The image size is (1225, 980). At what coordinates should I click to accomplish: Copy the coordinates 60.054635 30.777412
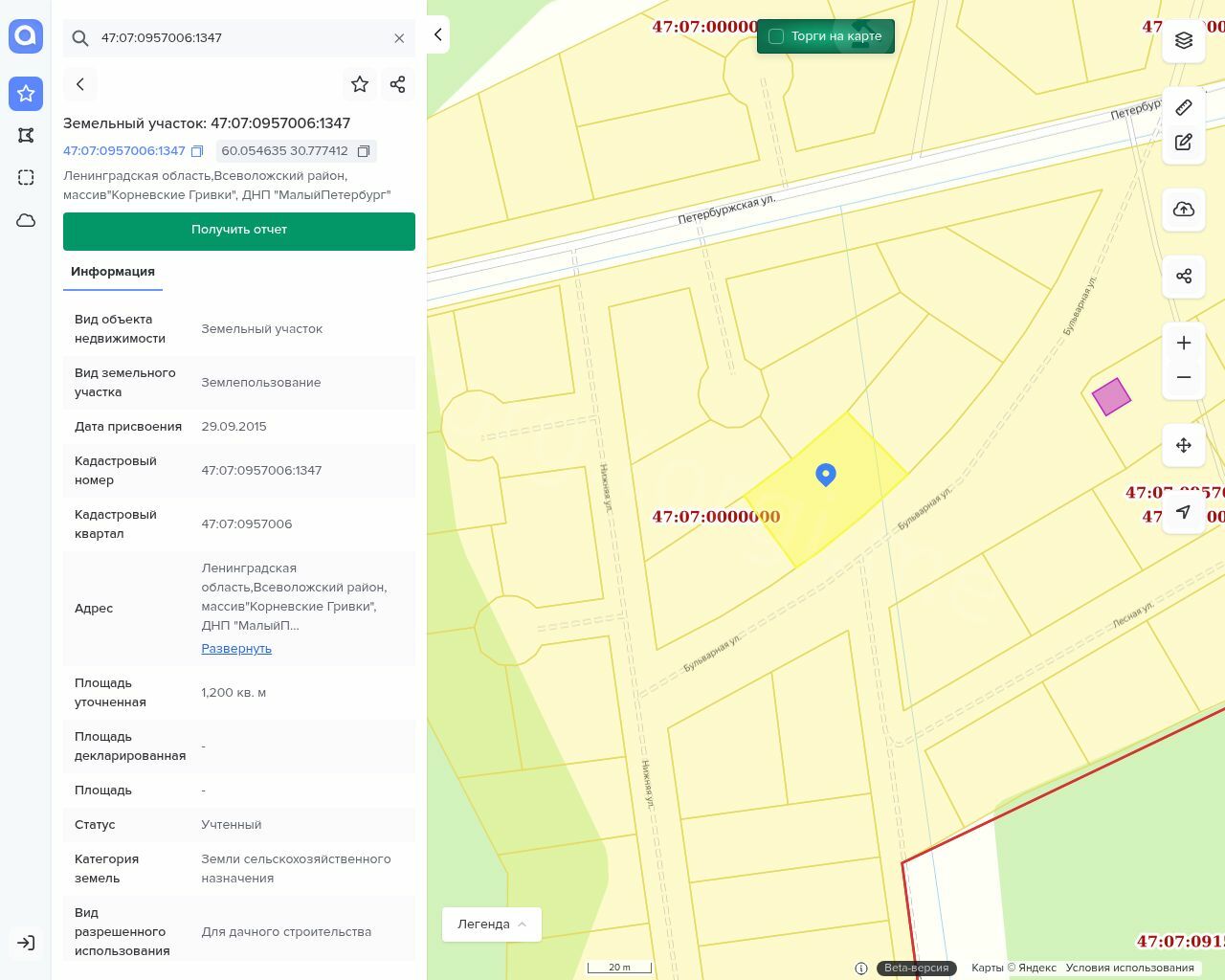click(x=364, y=151)
